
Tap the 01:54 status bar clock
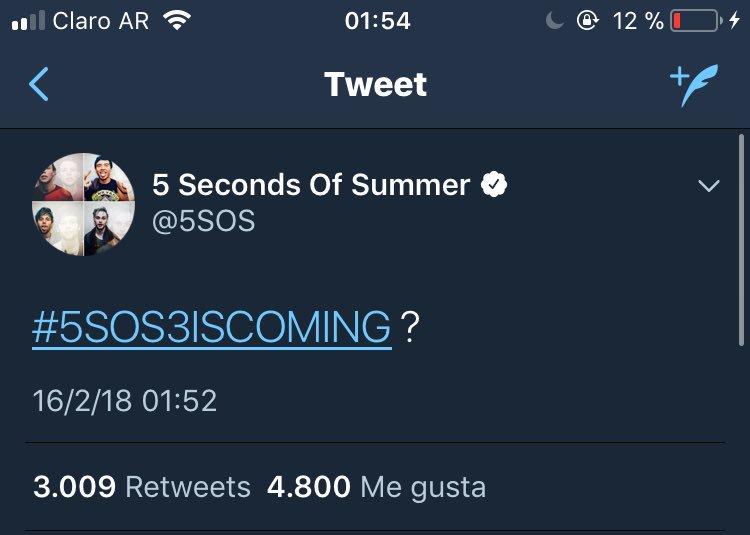(377, 21)
